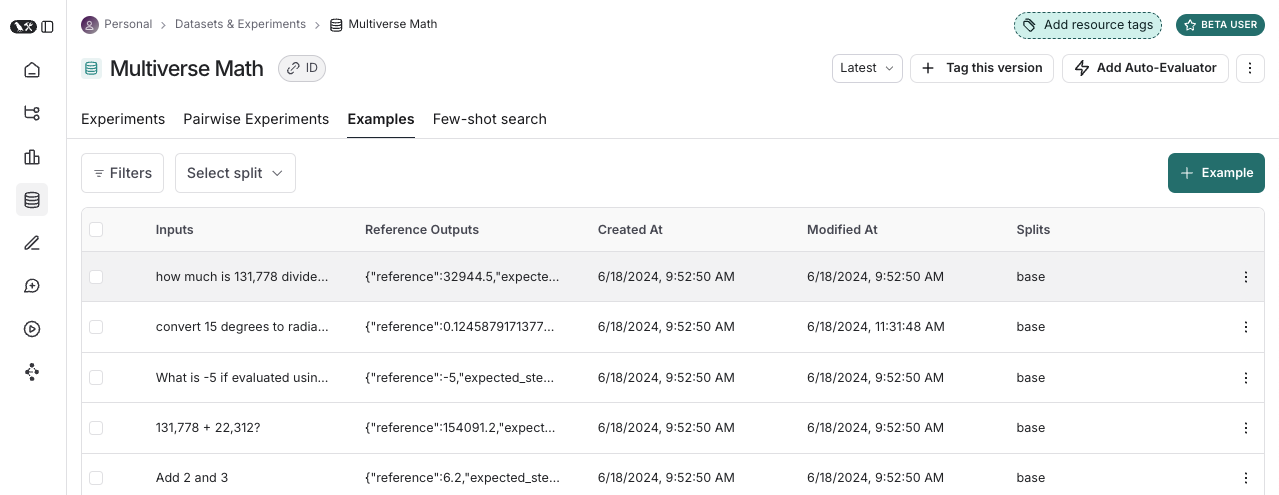Open the chat bubble plus sidebar icon
Image resolution: width=1279 pixels, height=495 pixels.
click(32, 286)
